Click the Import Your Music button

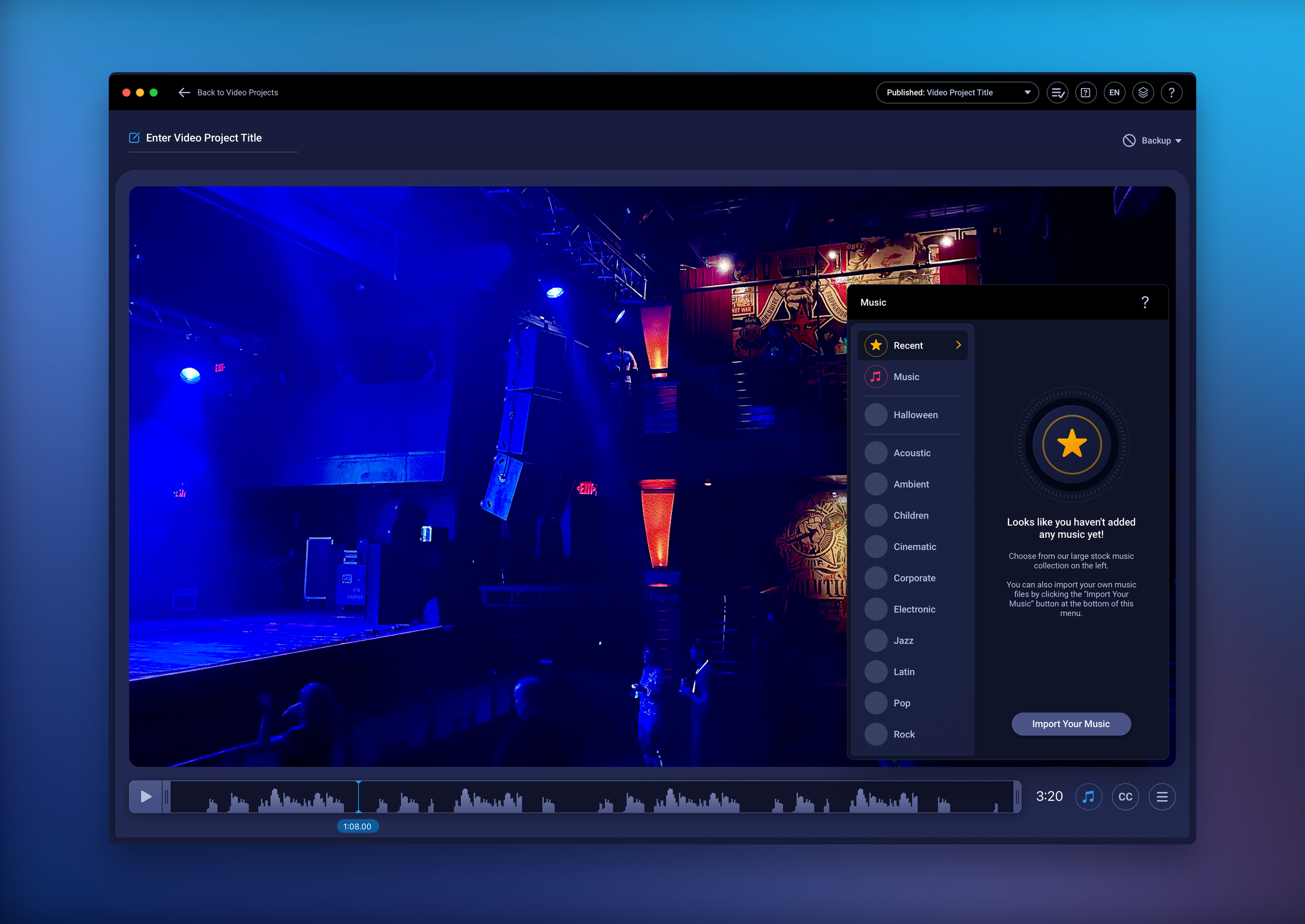pyautogui.click(x=1071, y=724)
